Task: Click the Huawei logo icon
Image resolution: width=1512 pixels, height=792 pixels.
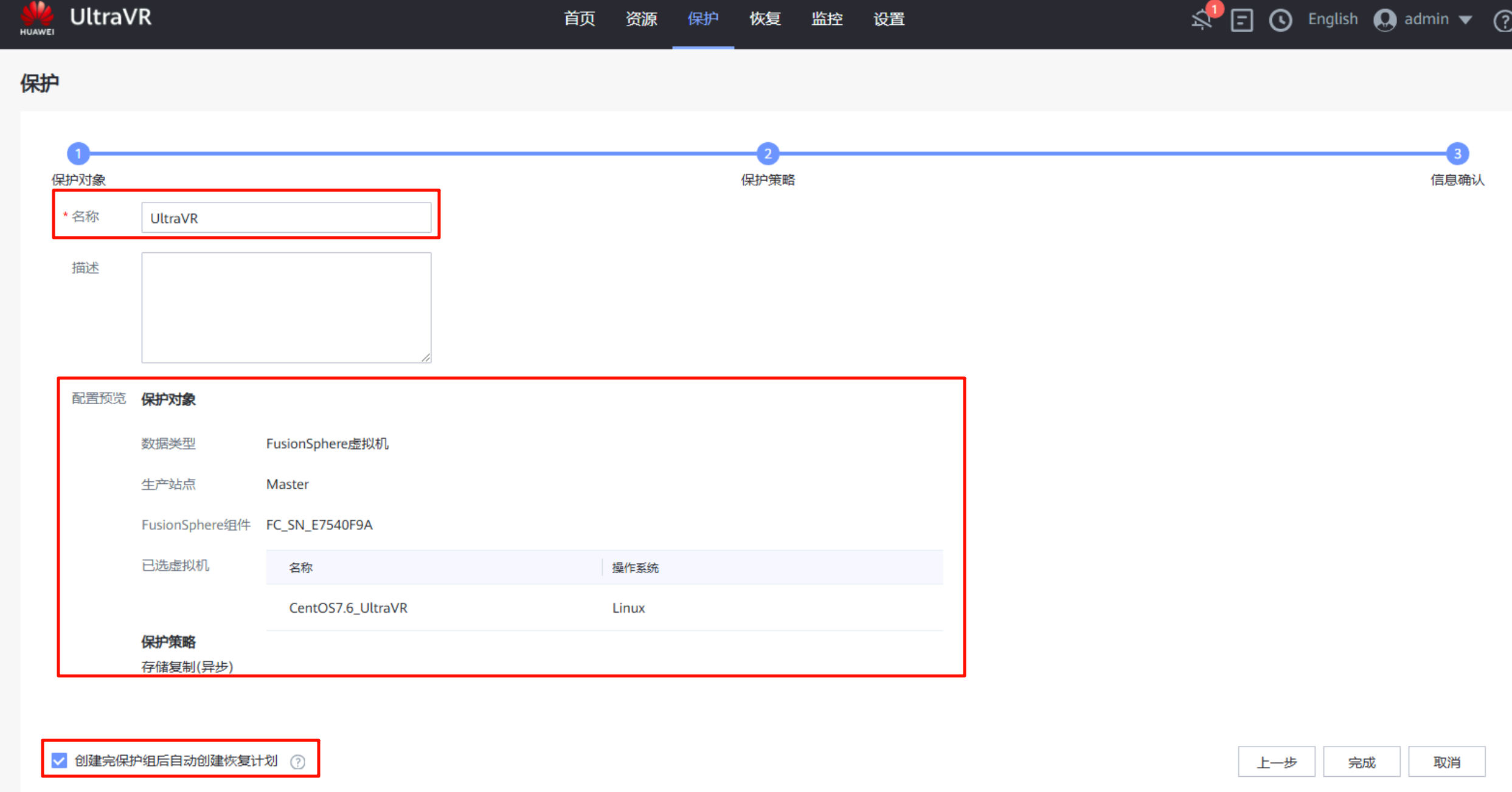Action: (x=37, y=18)
